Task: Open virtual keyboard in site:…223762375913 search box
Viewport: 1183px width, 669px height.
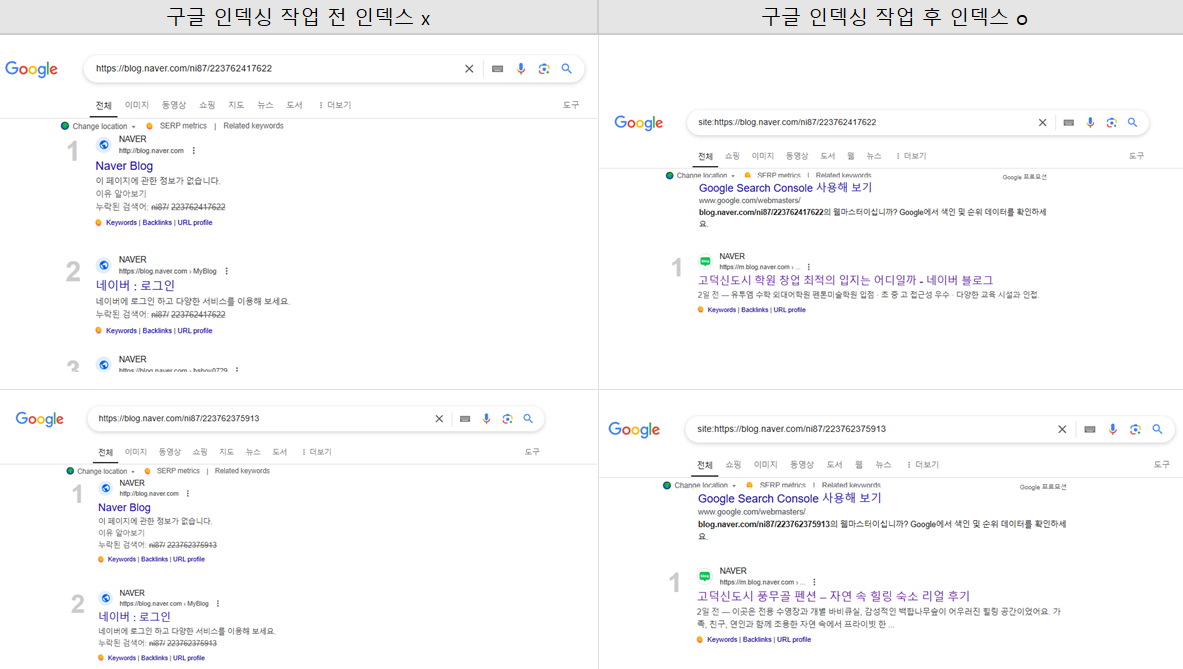Action: (1089, 429)
